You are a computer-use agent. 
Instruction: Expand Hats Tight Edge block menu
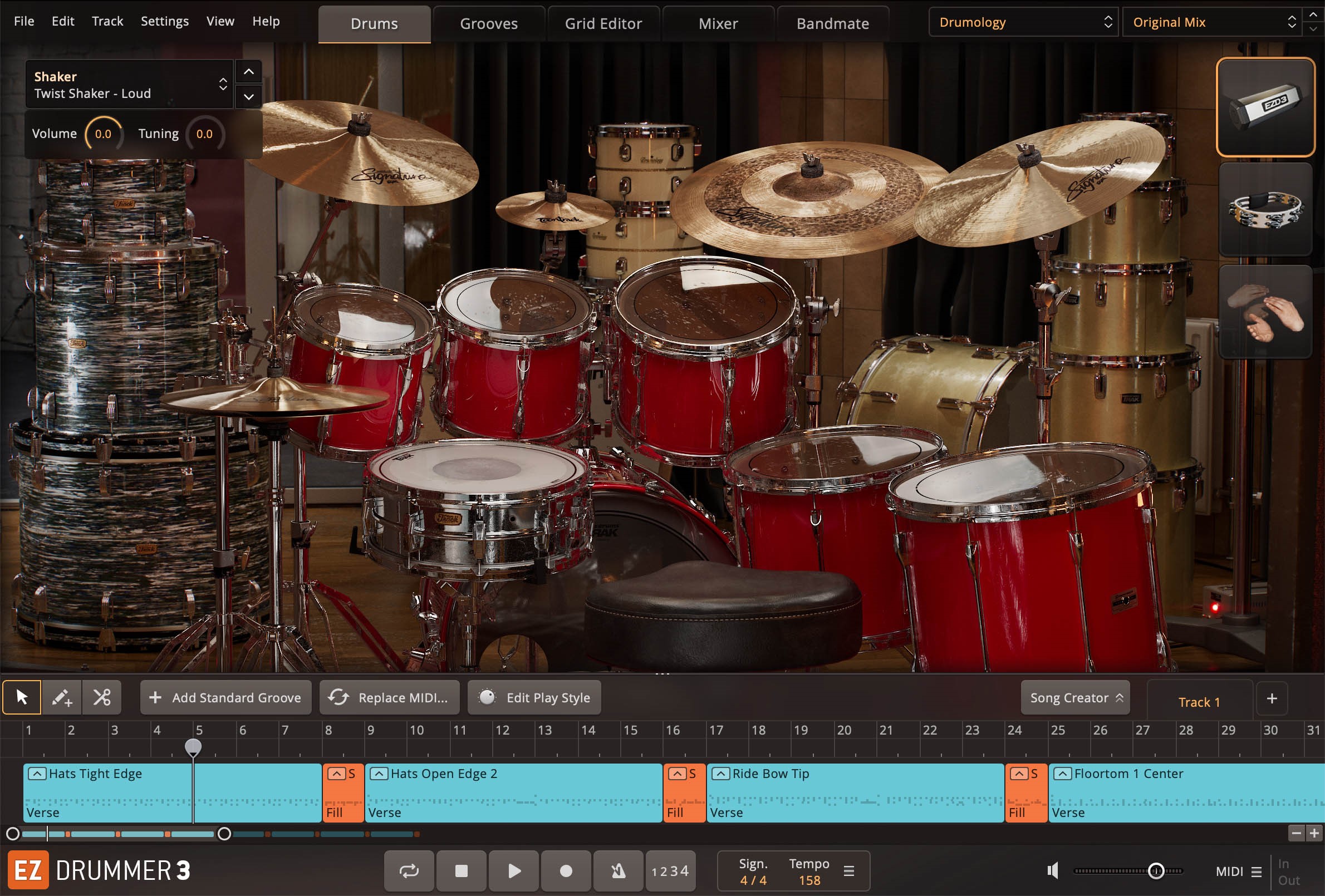click(37, 774)
